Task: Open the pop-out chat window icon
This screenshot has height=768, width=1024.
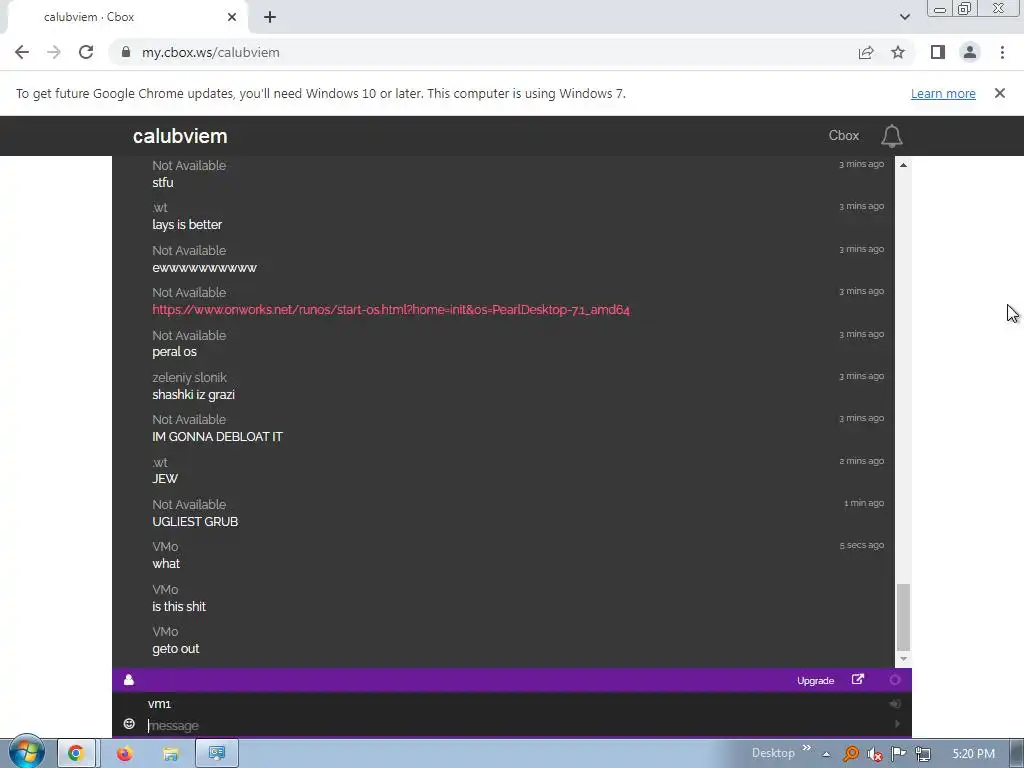Action: click(x=858, y=680)
